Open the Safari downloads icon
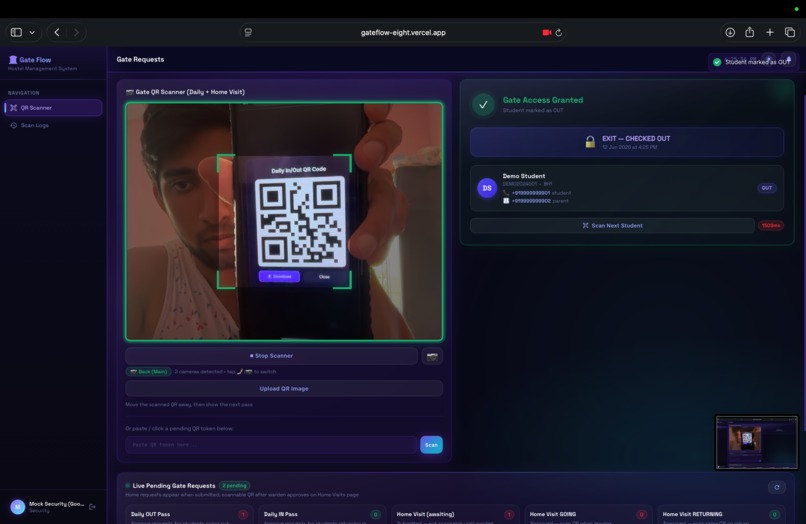The image size is (806, 524). click(x=730, y=32)
